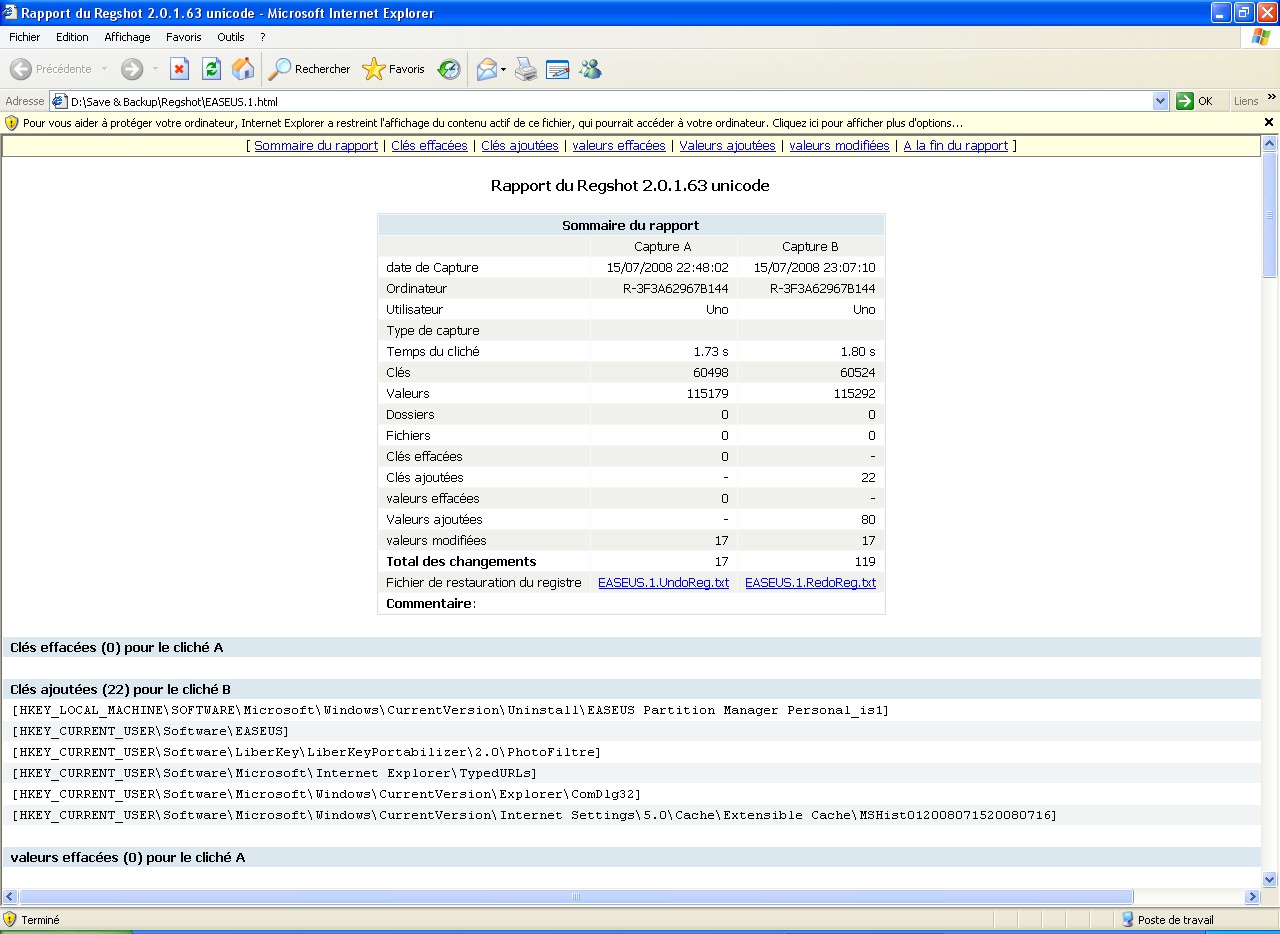This screenshot has width=1280, height=934.
Task: Open the Fichier menu
Action: pos(25,37)
